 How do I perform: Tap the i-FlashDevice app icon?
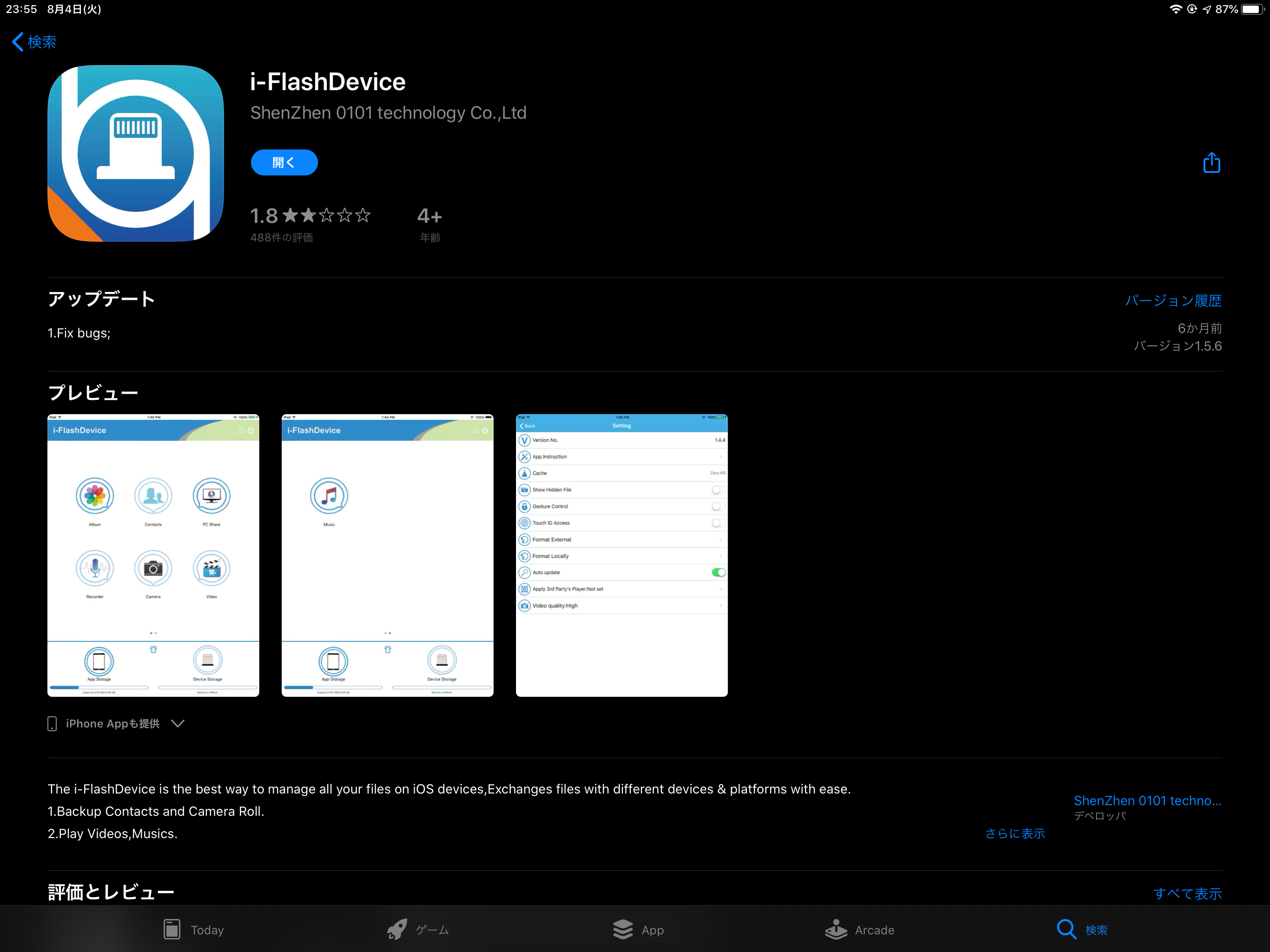click(x=135, y=153)
